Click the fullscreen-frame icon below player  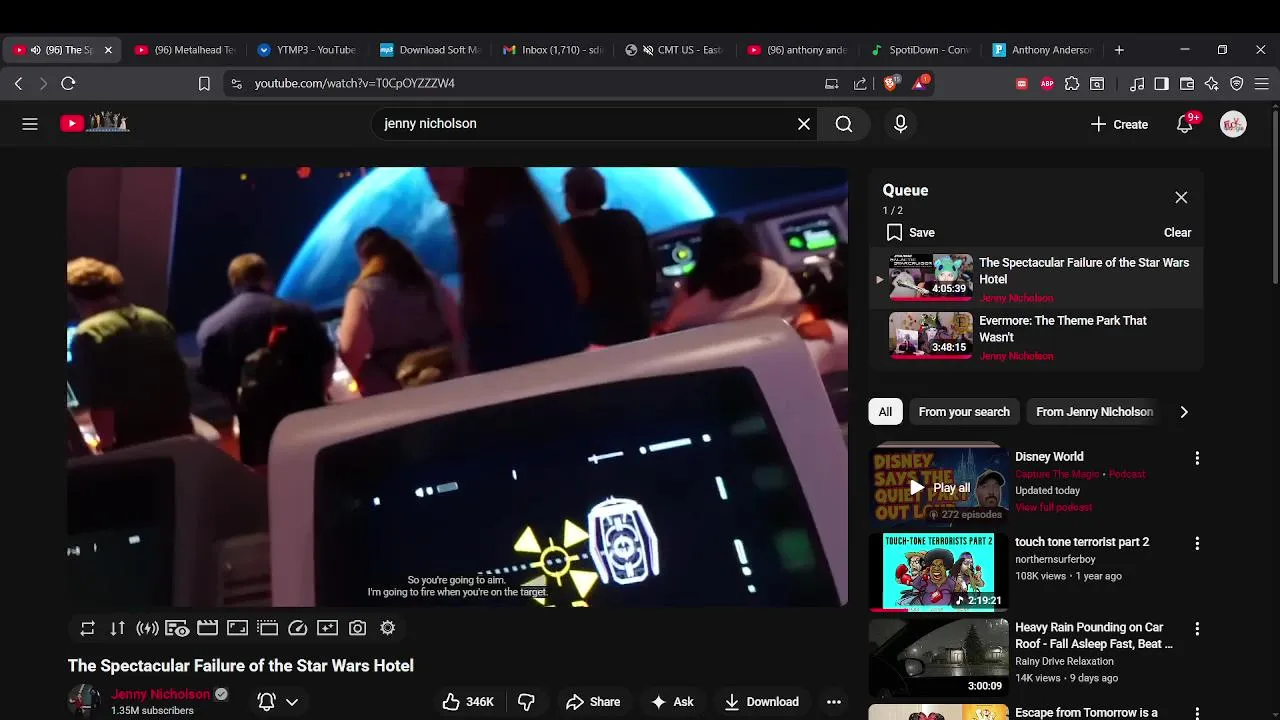tap(237, 628)
